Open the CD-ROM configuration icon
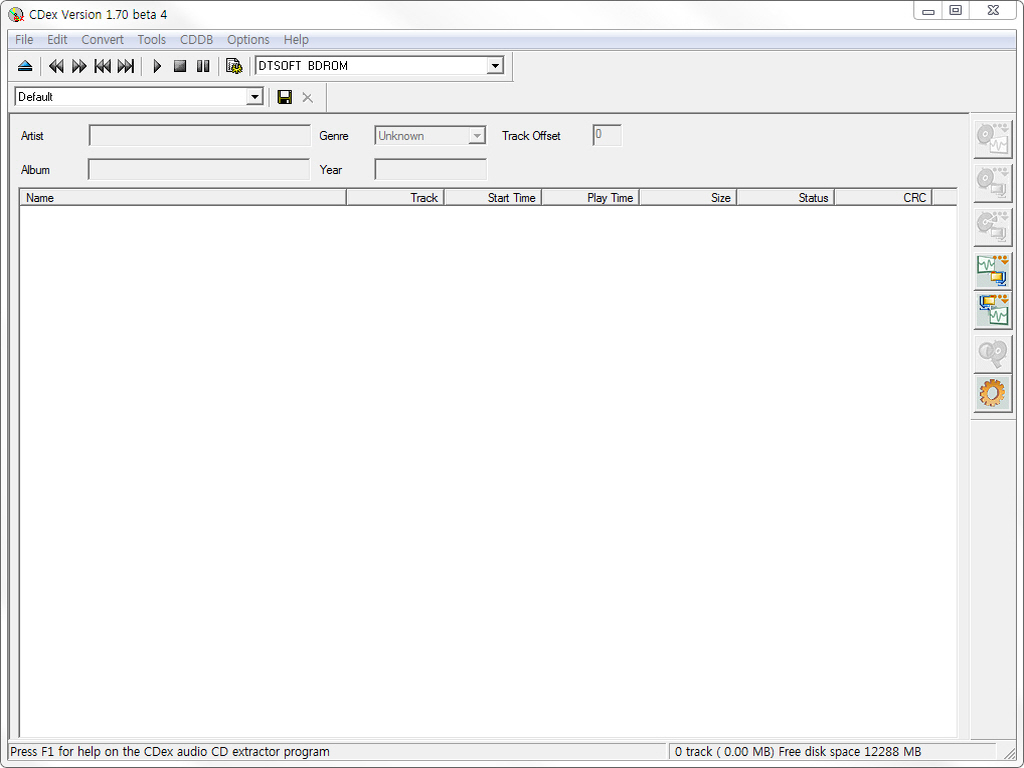Screen dimensions: 1024x768 click(x=234, y=66)
